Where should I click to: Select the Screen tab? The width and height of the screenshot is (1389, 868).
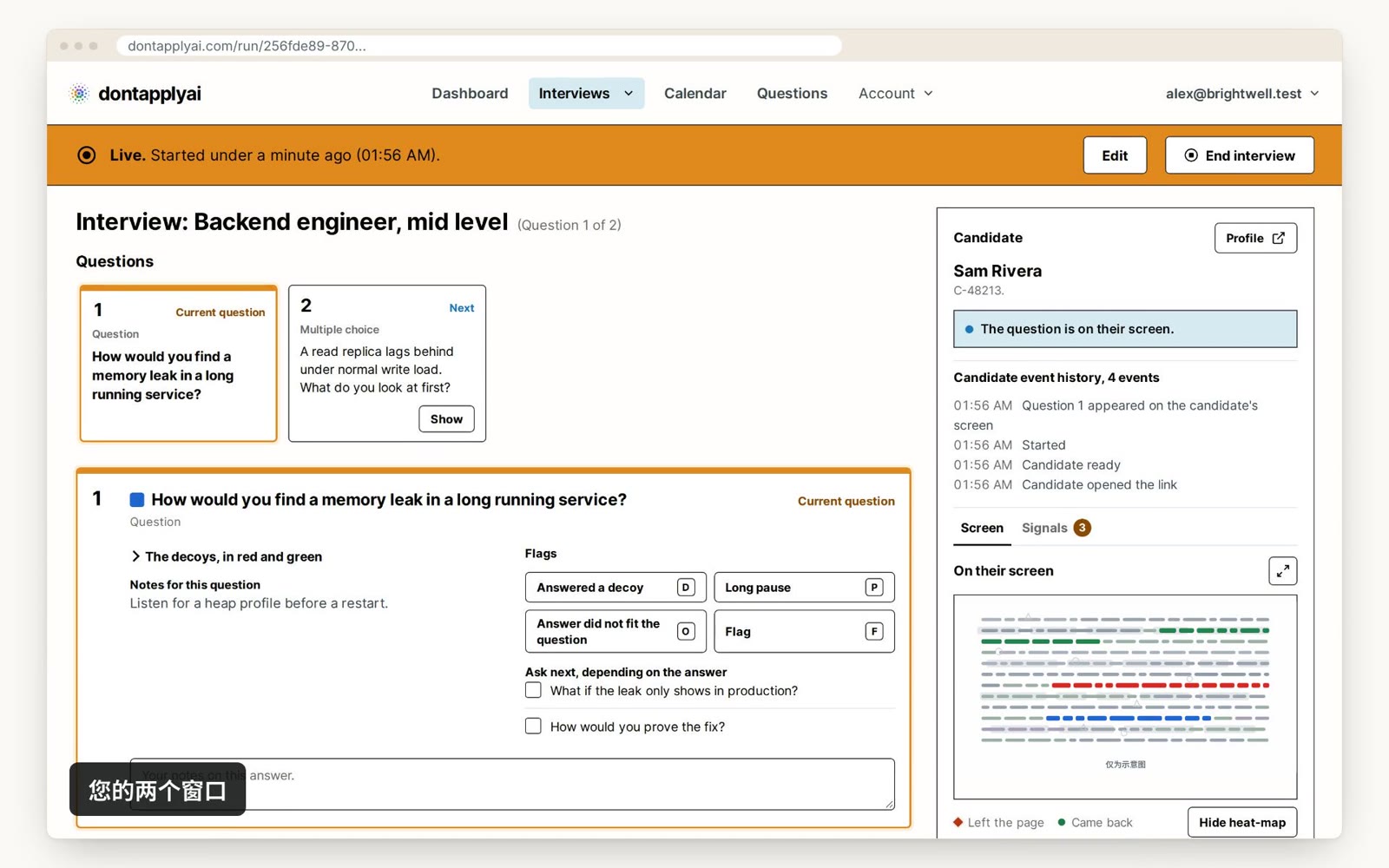[x=982, y=528]
